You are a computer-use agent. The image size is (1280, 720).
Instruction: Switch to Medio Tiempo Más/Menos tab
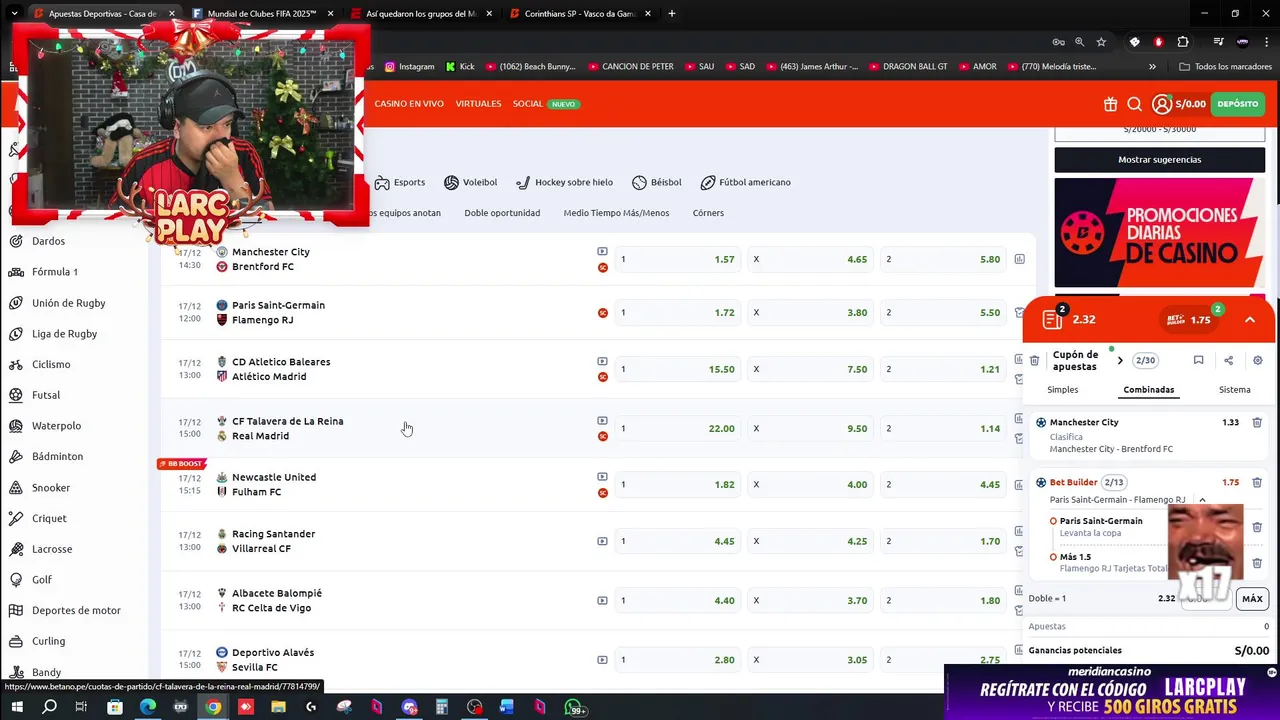coord(616,213)
